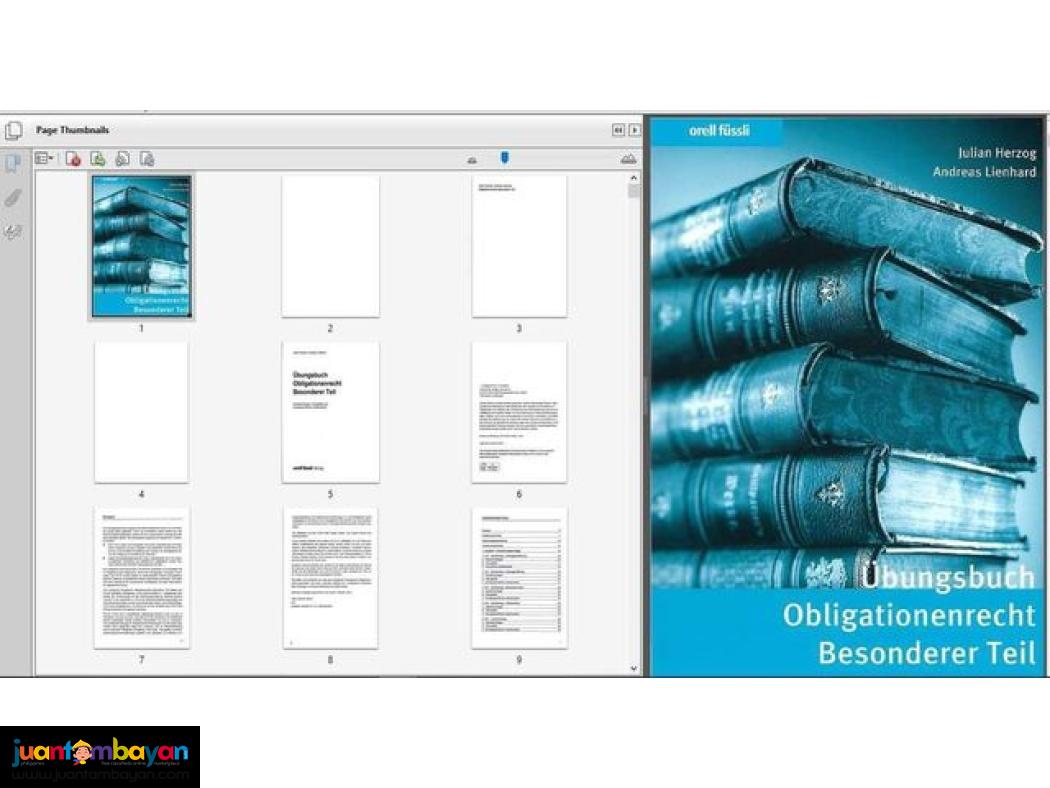Click the pages icon beside Page Thumbnails title
This screenshot has height=788, width=1050.
coord(13,130)
